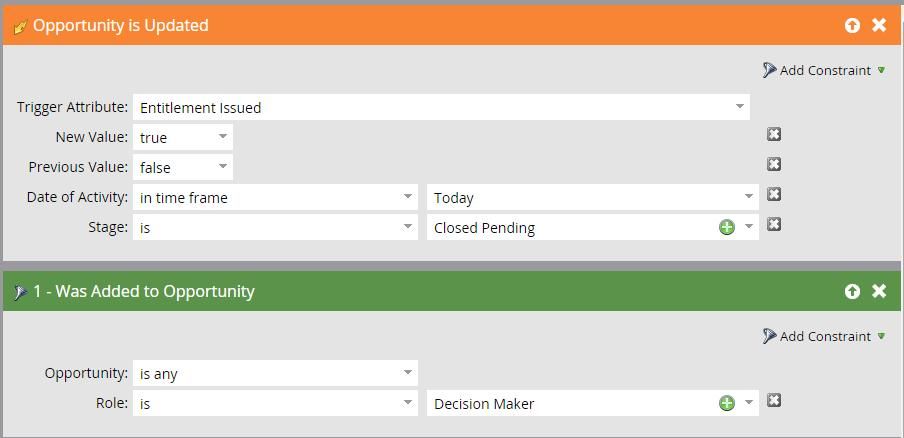
Task: Add Constraint to Opportunity is Updated
Action: [824, 71]
